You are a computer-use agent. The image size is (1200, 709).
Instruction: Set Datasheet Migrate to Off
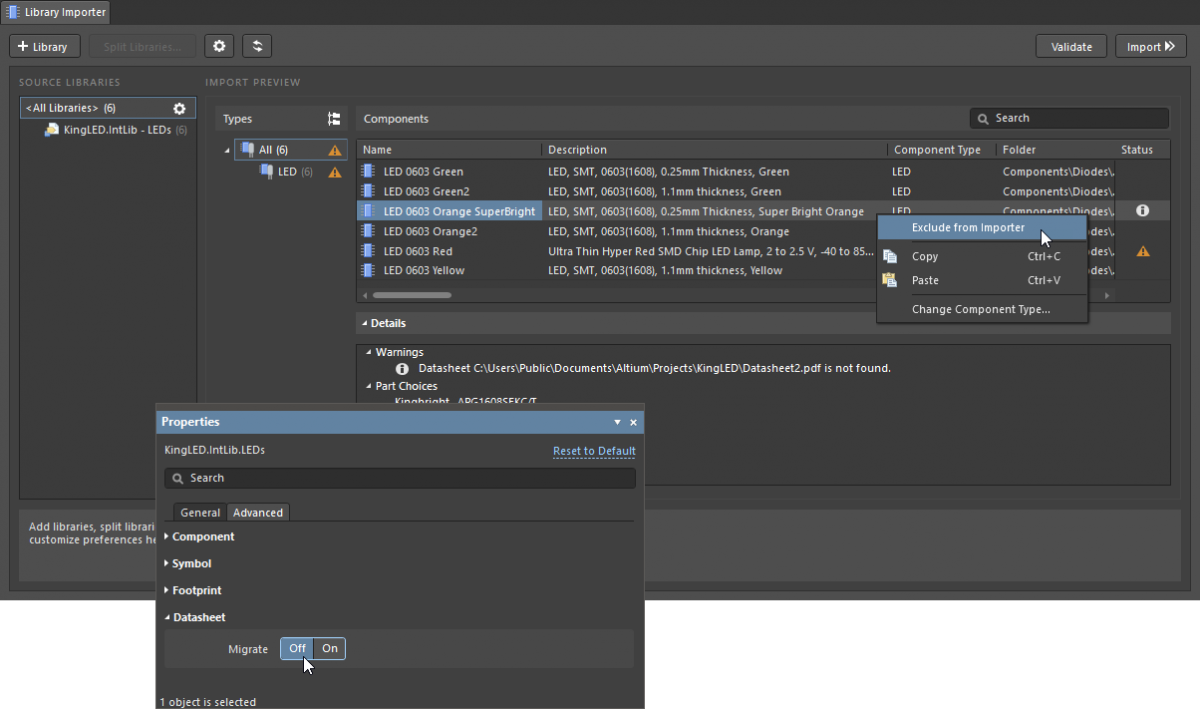click(298, 648)
